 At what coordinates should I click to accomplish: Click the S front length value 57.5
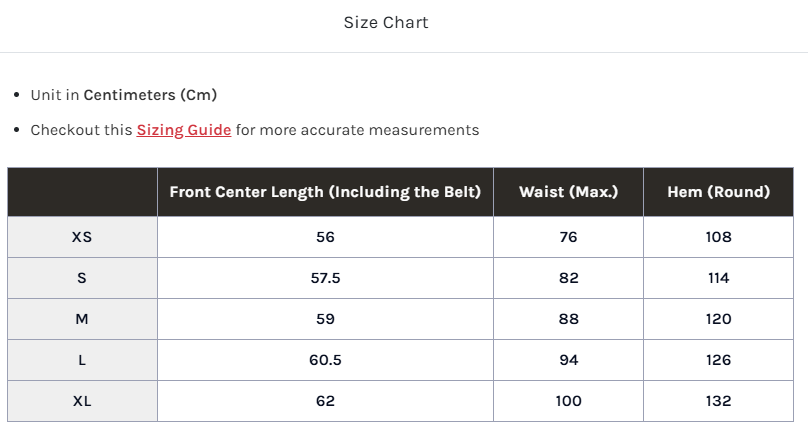(325, 278)
